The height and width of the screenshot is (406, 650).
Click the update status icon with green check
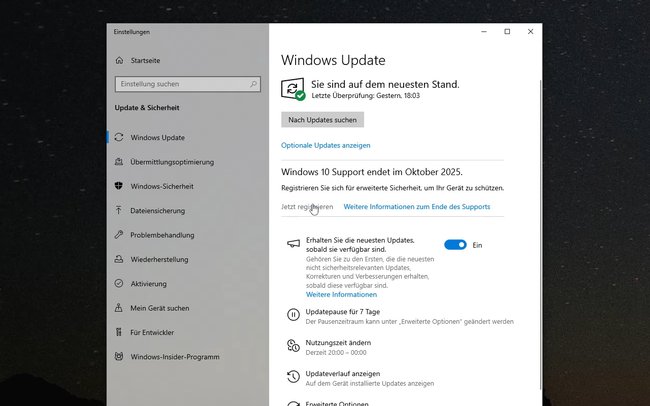(x=293, y=89)
